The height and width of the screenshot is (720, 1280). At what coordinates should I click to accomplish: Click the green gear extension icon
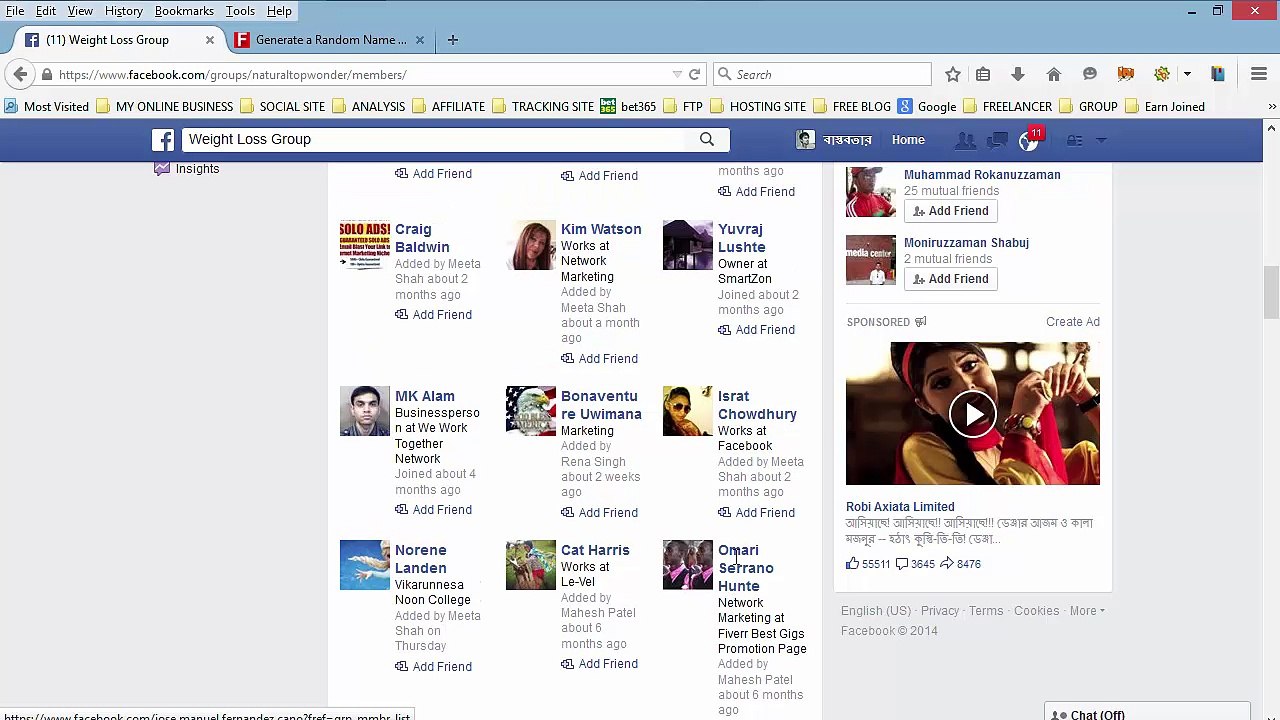1161,74
